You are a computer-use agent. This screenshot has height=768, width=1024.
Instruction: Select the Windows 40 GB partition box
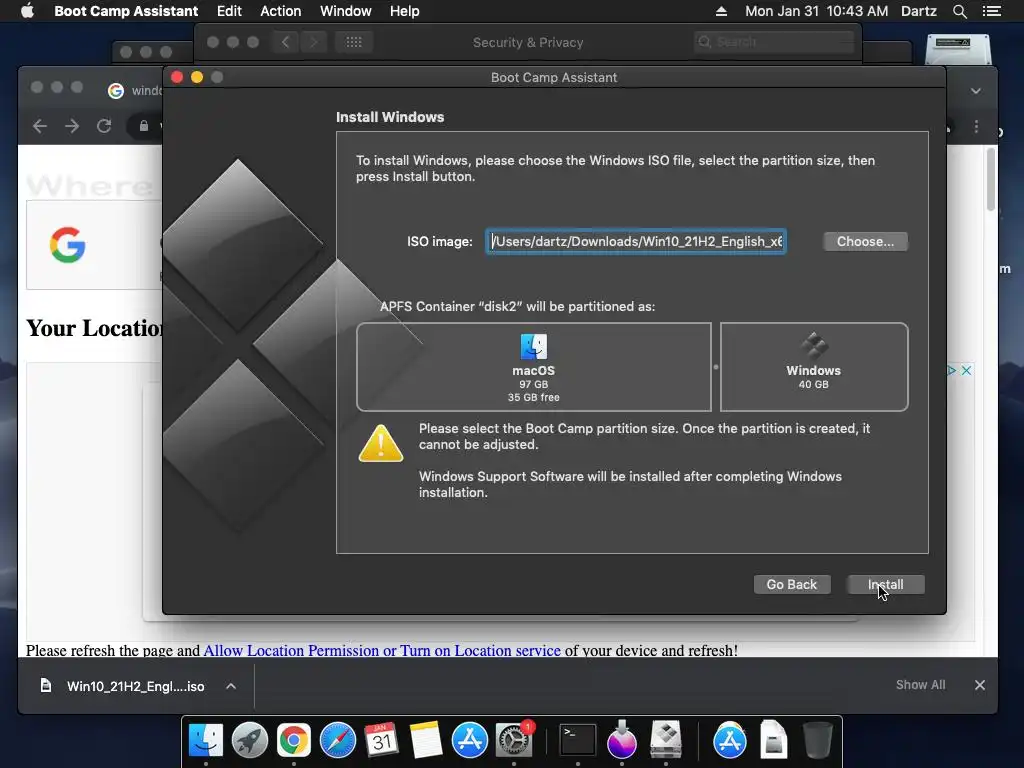(814, 367)
